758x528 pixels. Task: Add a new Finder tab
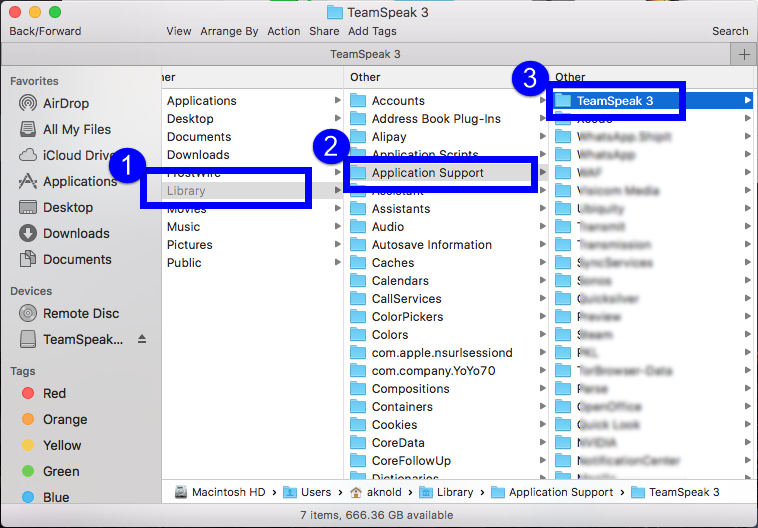[744, 54]
